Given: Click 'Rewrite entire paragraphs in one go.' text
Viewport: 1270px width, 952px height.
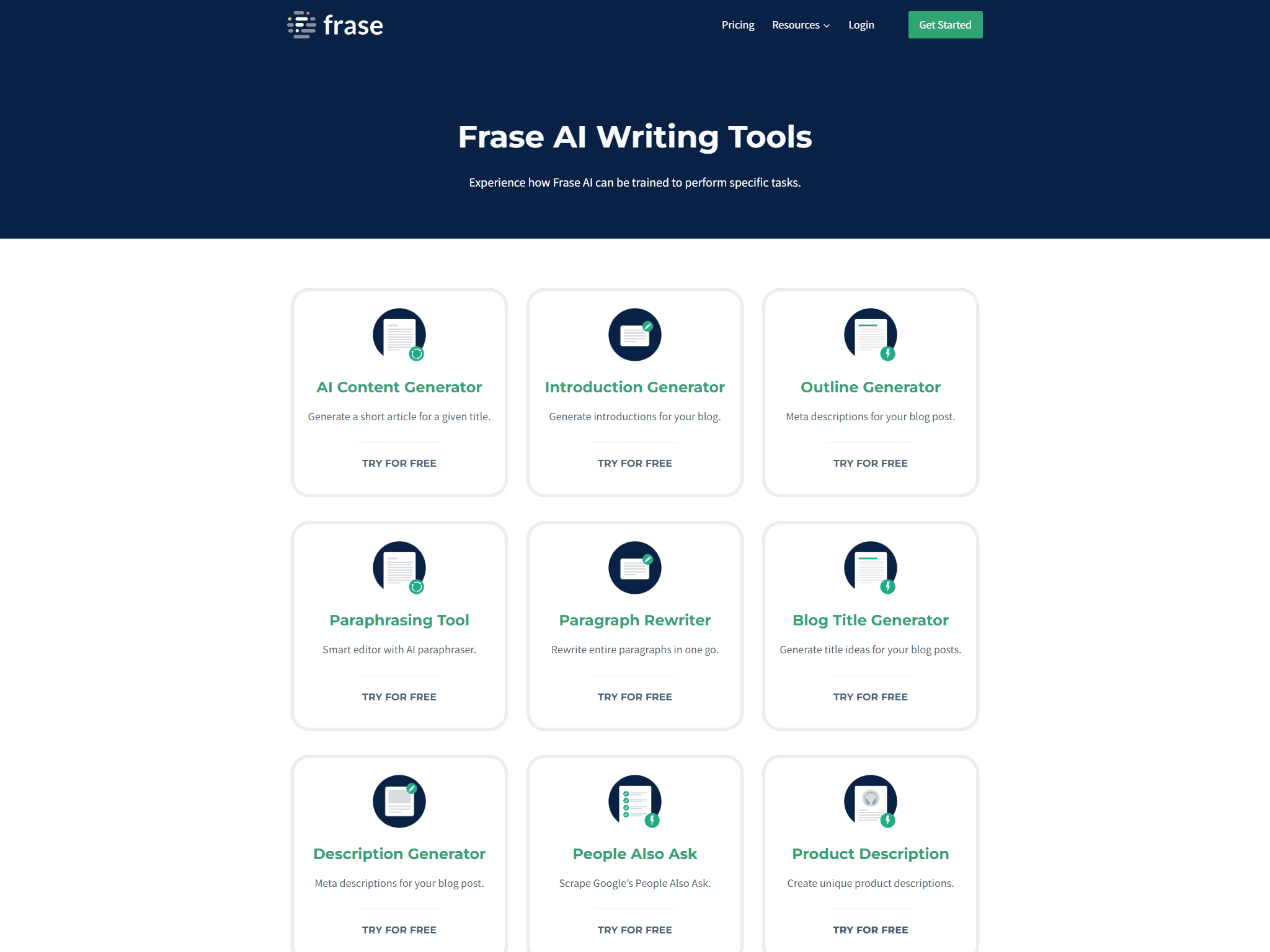Looking at the screenshot, I should (635, 650).
